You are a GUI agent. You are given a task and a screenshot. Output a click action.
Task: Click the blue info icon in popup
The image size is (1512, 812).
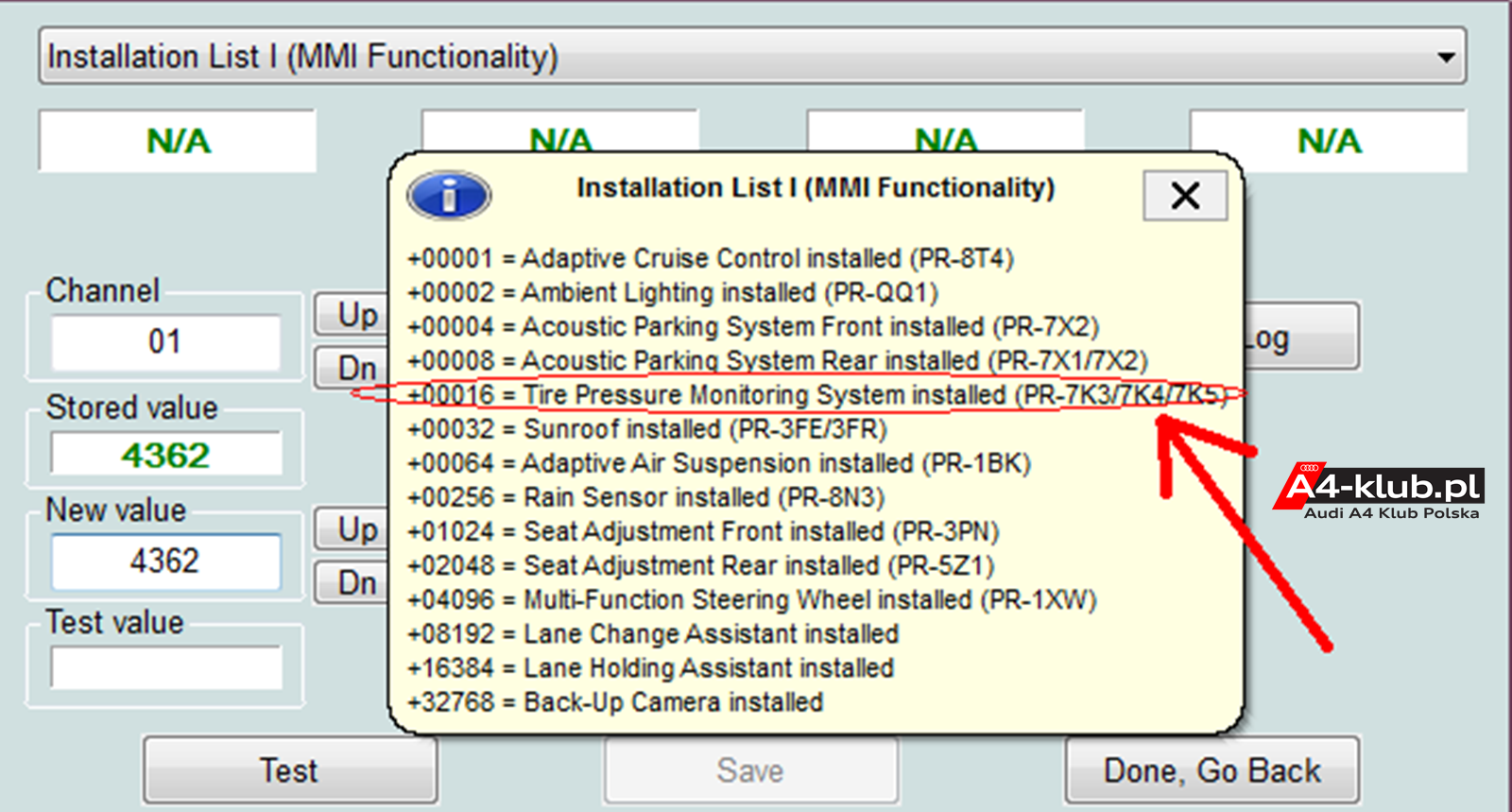coord(449,197)
